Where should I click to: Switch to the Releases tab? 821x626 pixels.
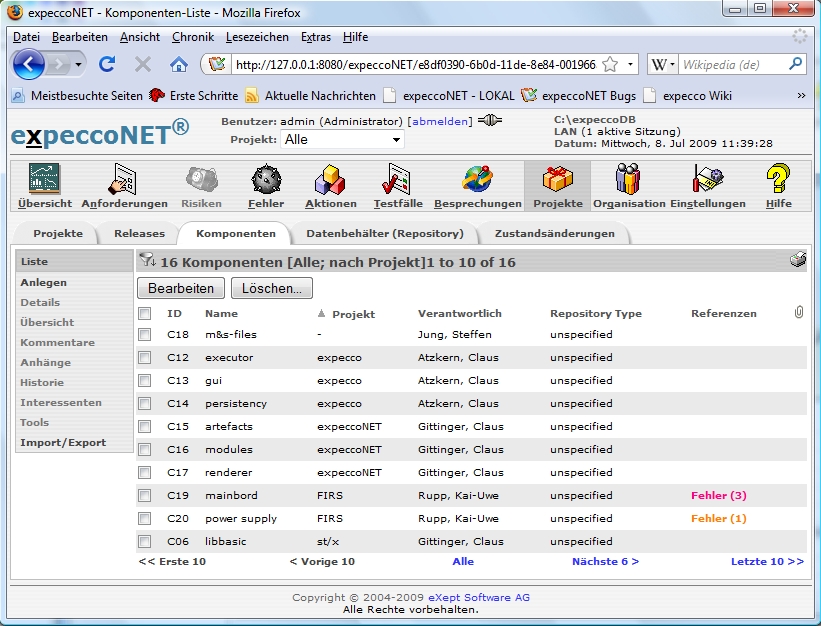tap(139, 233)
